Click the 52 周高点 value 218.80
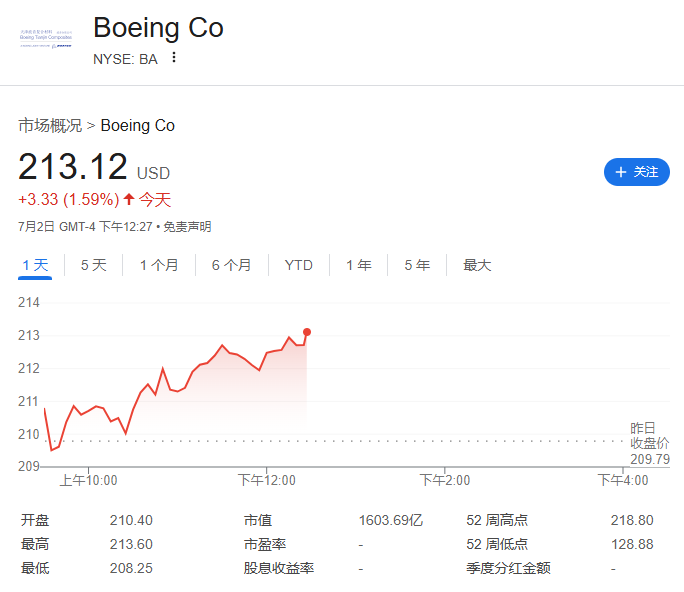Image resolution: width=684 pixels, height=592 pixels. coord(632,520)
